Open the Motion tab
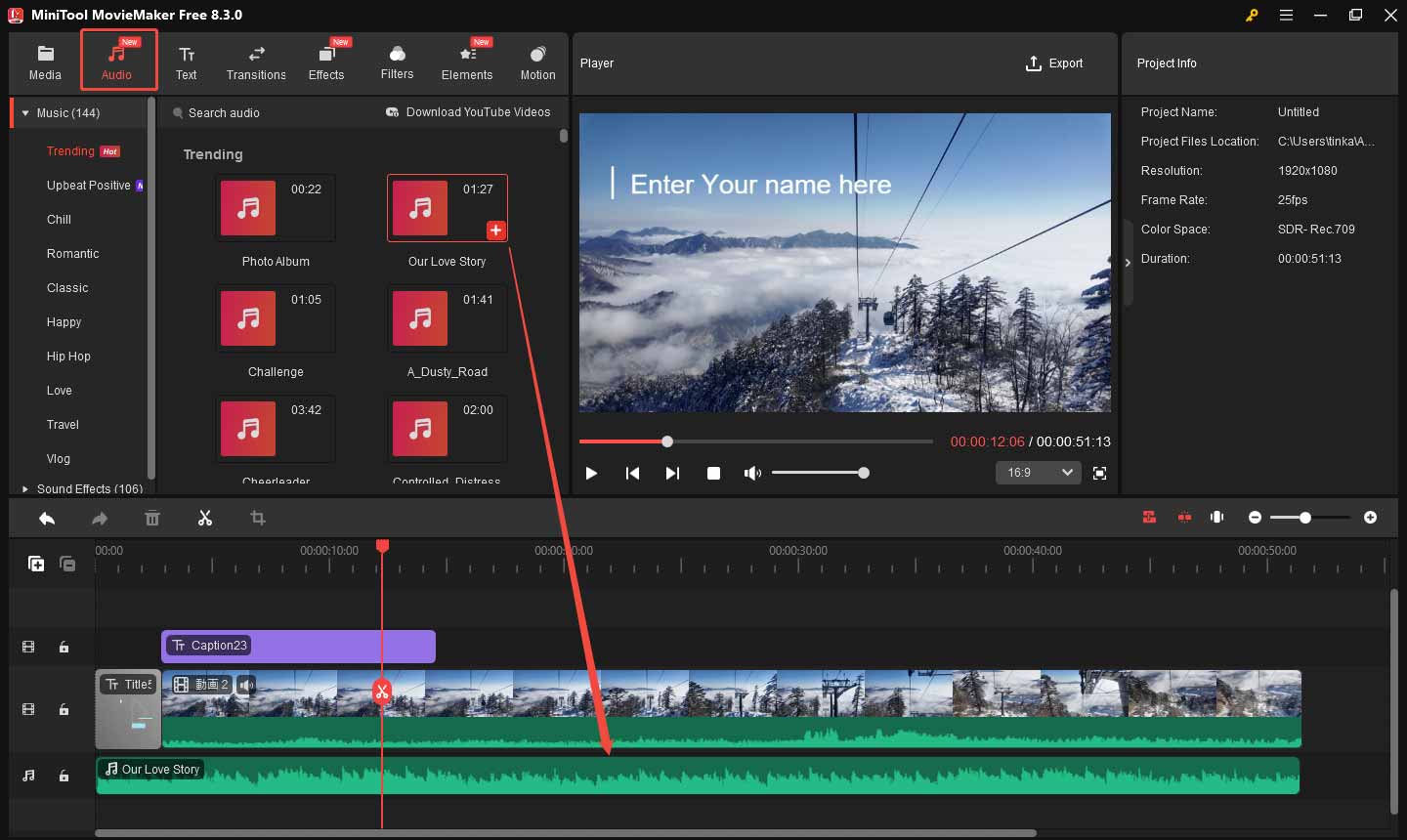Viewport: 1407px width, 840px height. [x=537, y=62]
